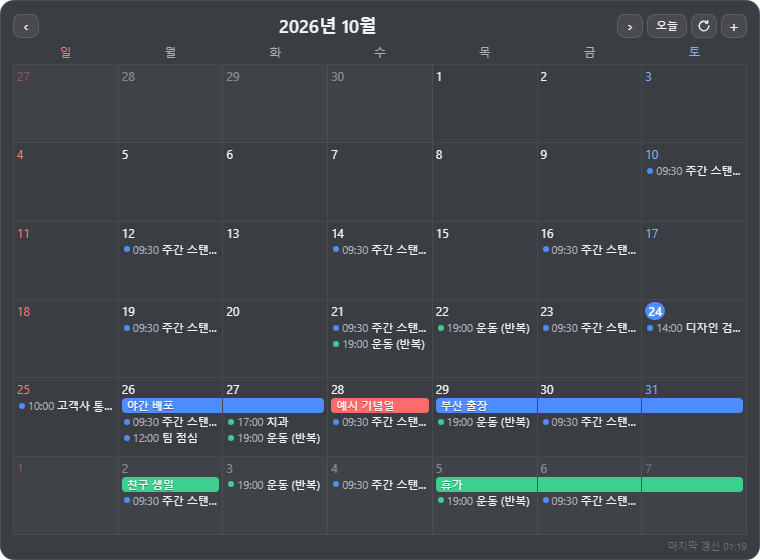Open 09:30 주간 스탠... event on the 10th

click(x=694, y=171)
